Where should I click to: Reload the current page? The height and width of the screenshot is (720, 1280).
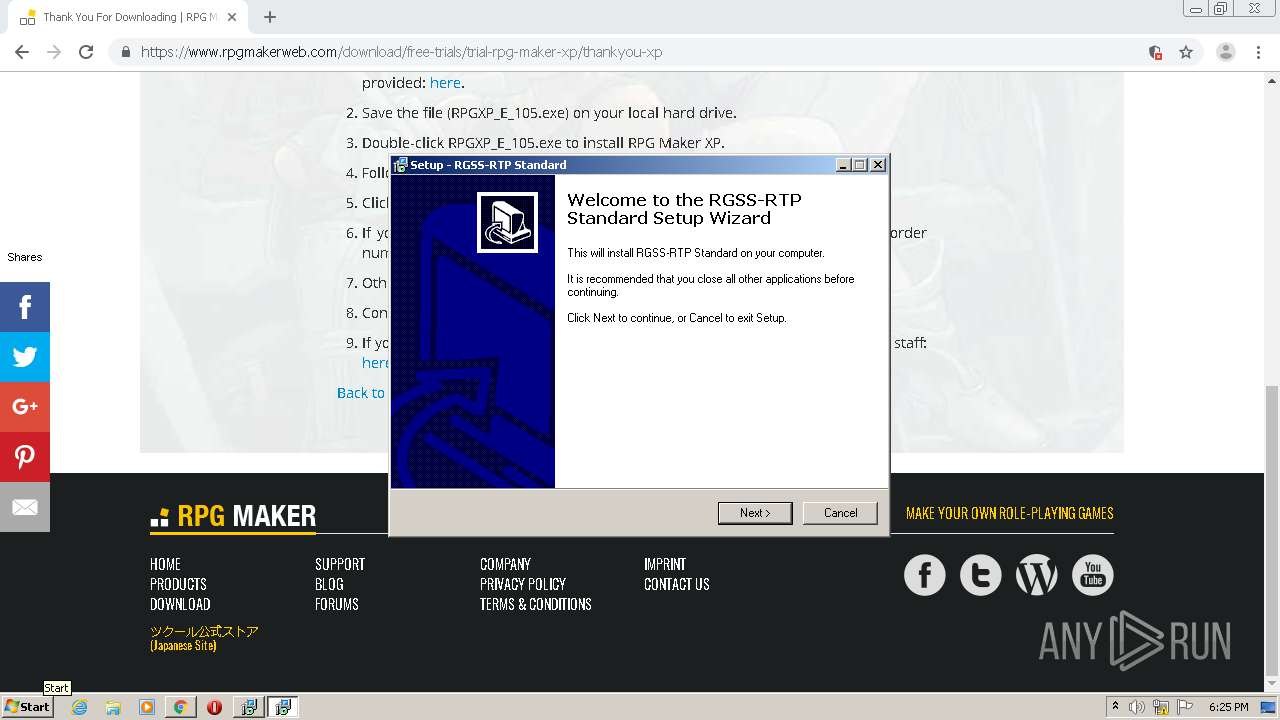tap(86, 52)
